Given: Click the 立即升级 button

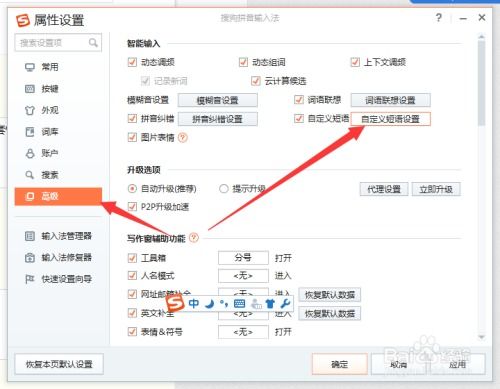Looking at the screenshot, I should pos(436,189).
